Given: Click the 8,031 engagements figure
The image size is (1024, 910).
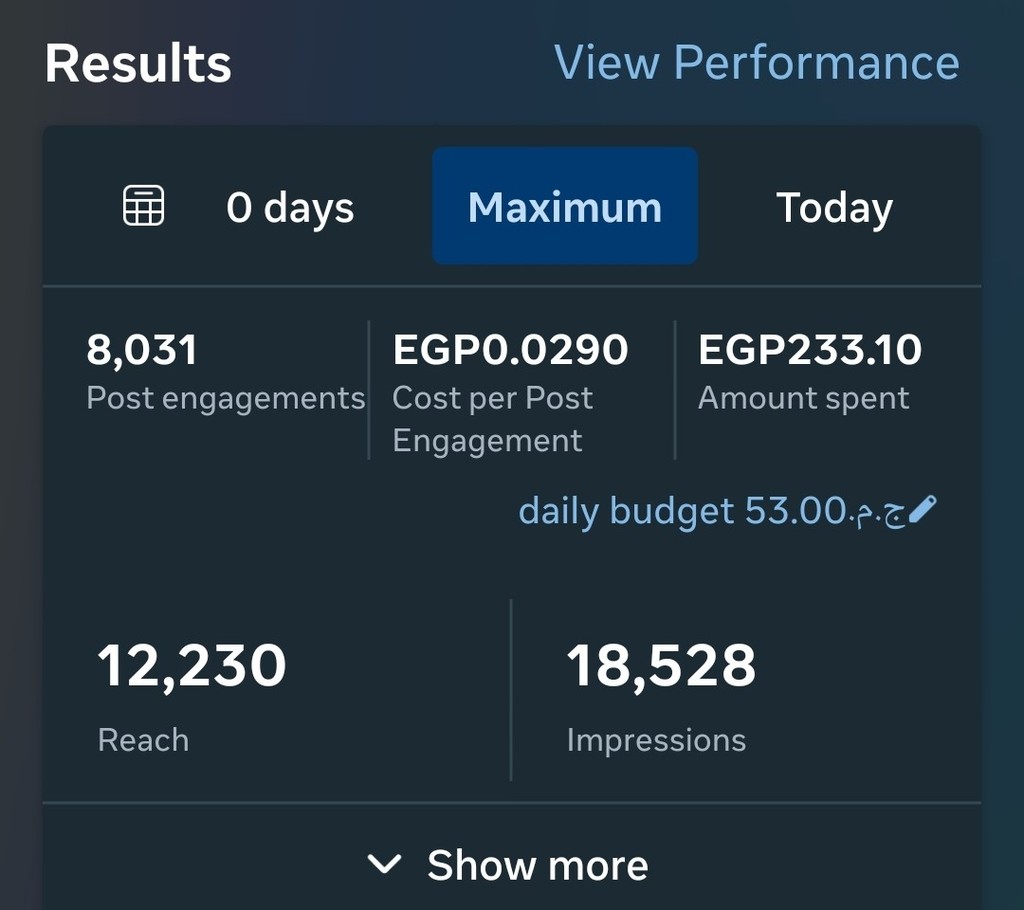Looking at the screenshot, I should click(x=142, y=350).
